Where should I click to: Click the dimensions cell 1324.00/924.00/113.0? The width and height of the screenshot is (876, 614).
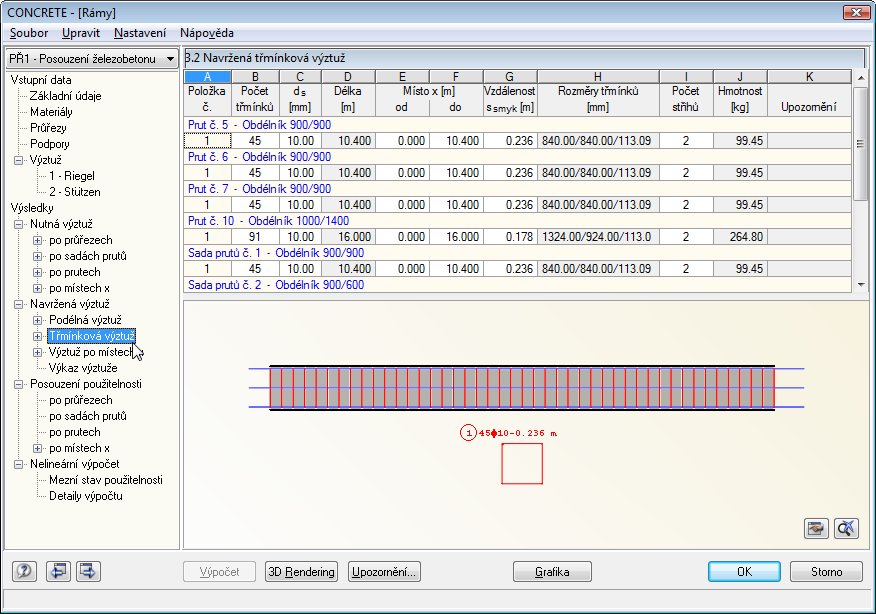pyautogui.click(x=598, y=237)
